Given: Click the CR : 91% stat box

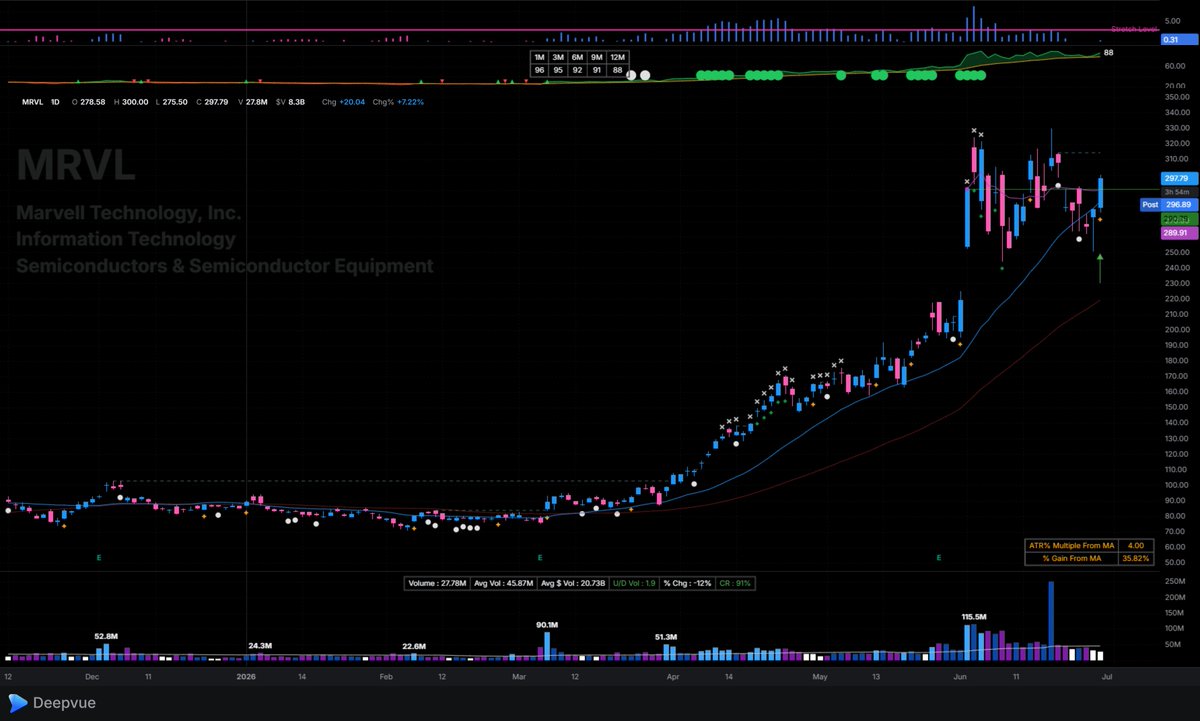Looking at the screenshot, I should pyautogui.click(x=735, y=582).
